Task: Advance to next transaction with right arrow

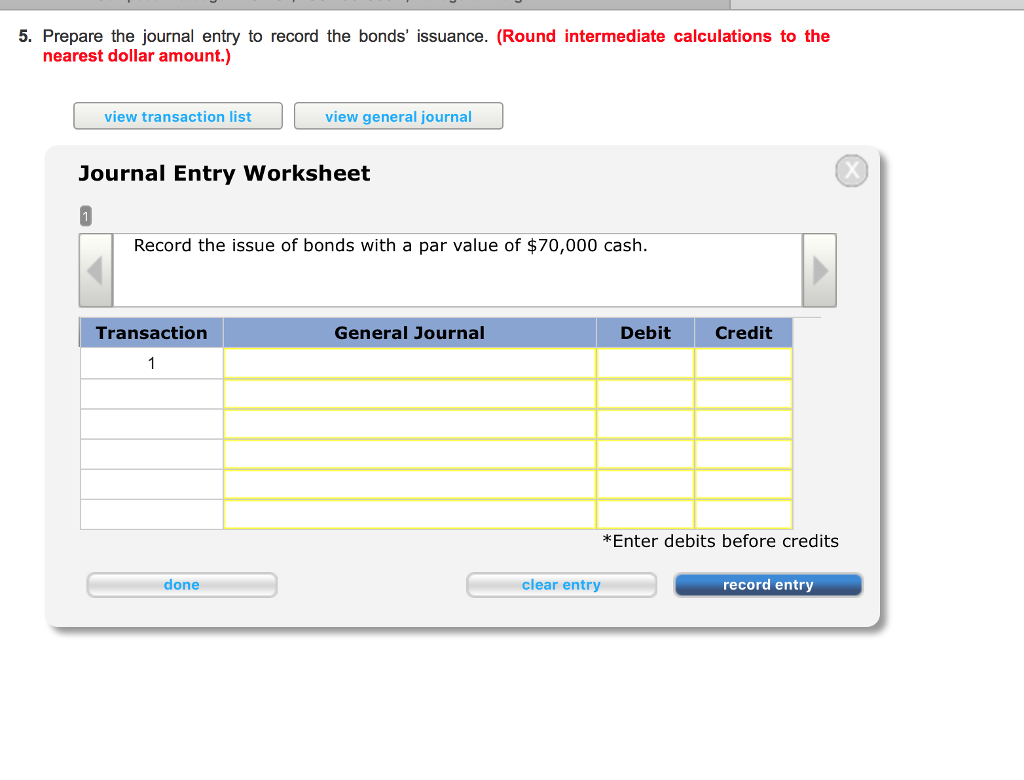Action: tap(820, 270)
